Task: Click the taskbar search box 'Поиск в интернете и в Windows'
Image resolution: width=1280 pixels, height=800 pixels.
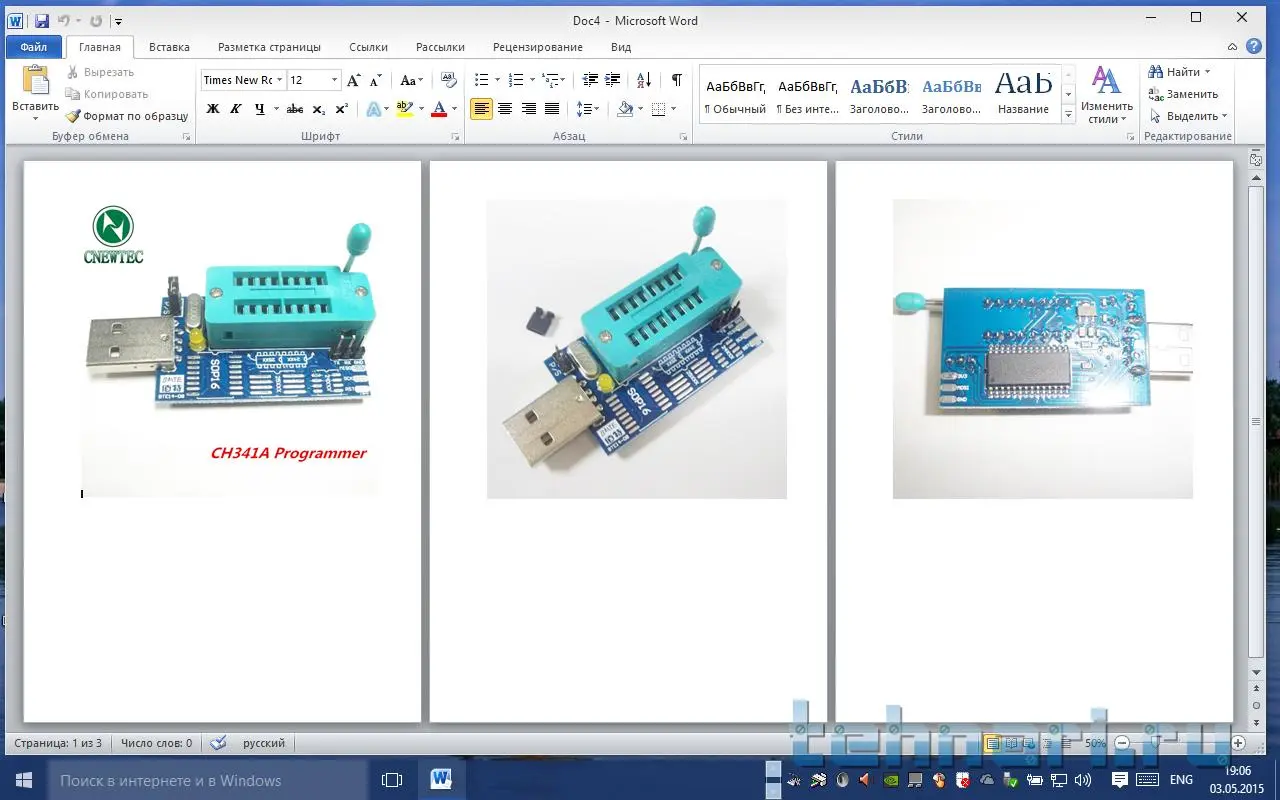Action: tap(210, 780)
